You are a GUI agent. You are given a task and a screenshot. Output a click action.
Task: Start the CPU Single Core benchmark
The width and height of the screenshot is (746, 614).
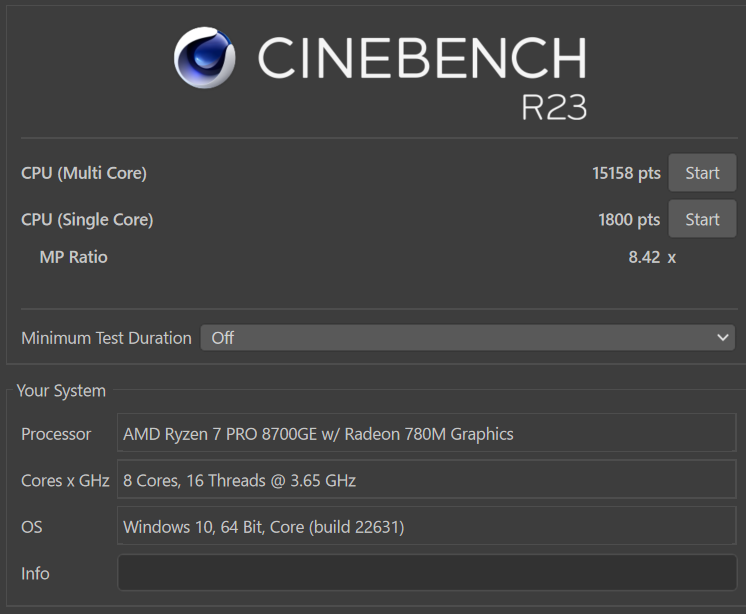(x=702, y=219)
